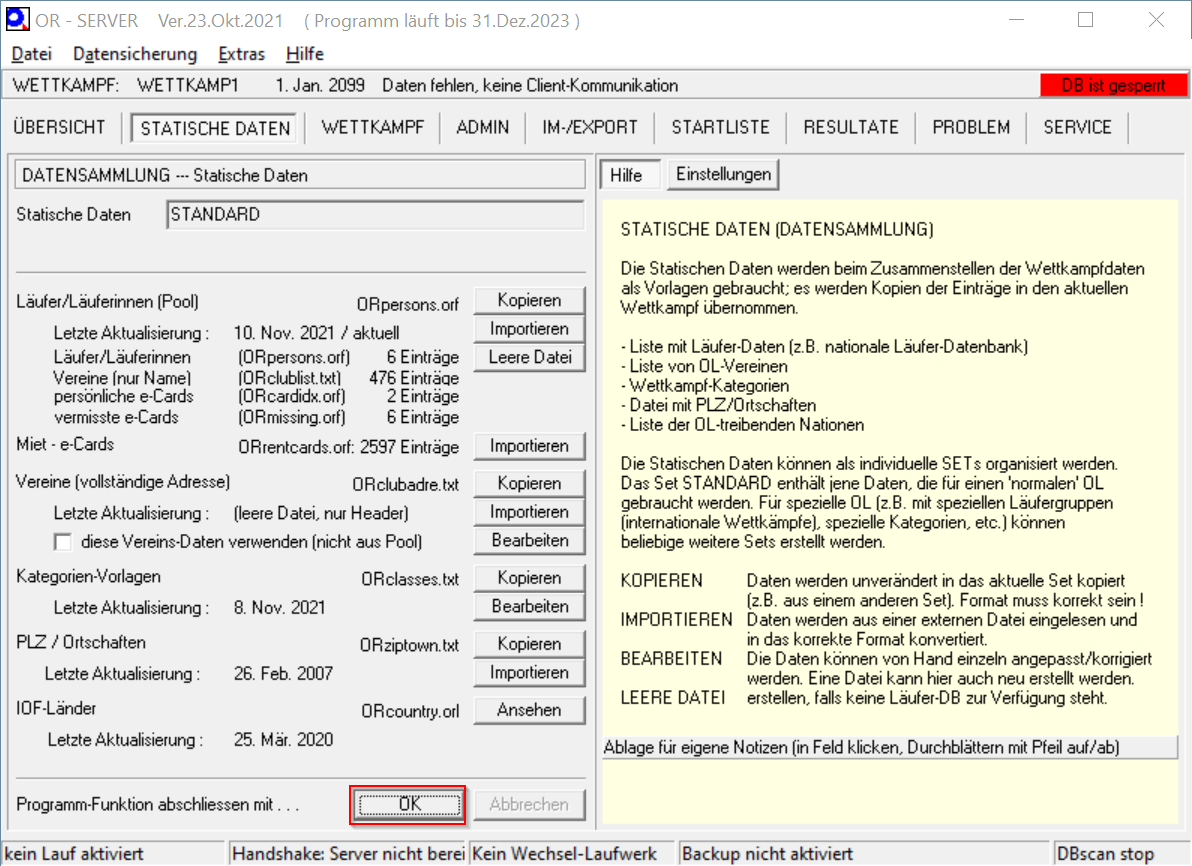Confirm with the OK button

(x=409, y=804)
